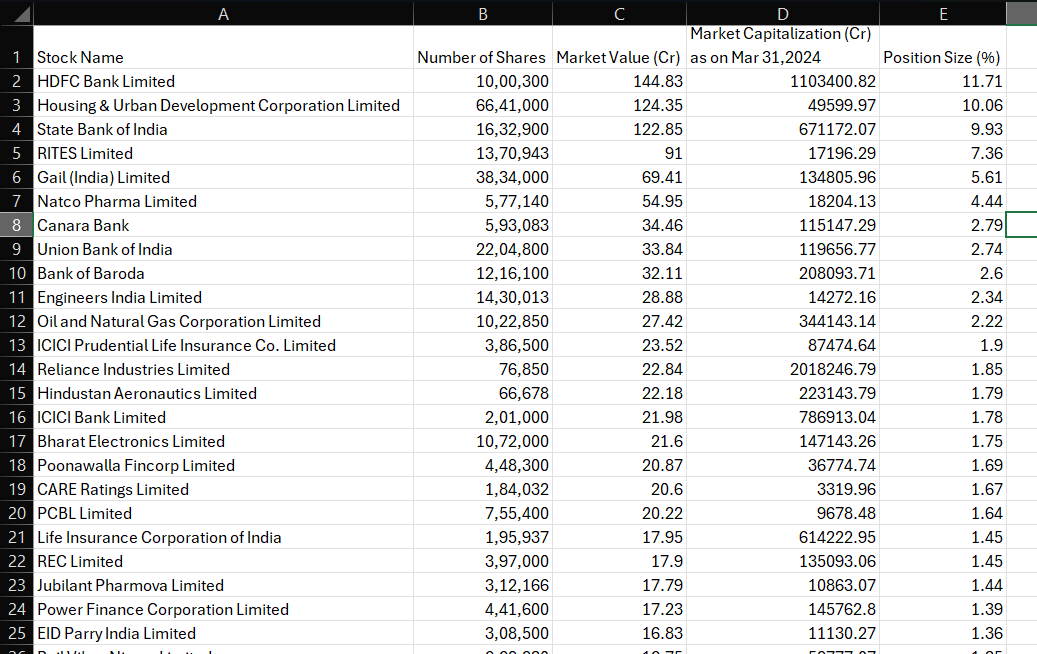The image size is (1037, 654).
Task: Select row 20 header
Action: coord(16,513)
